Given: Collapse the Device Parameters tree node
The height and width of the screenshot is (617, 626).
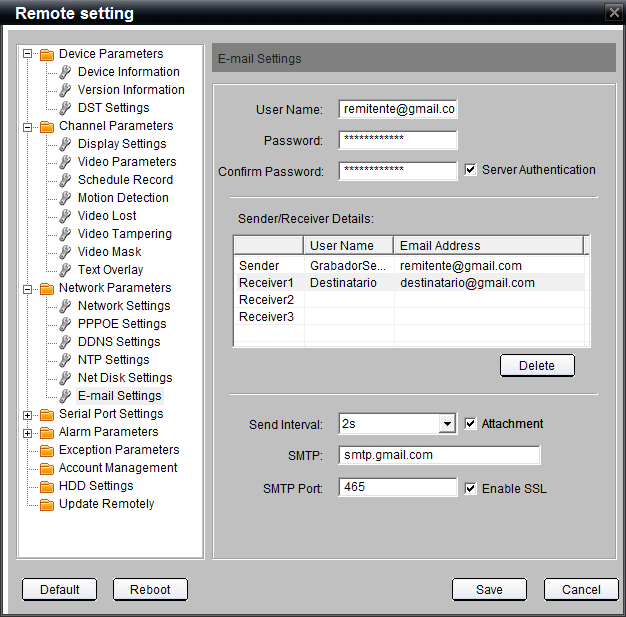Looking at the screenshot, I should 27,54.
